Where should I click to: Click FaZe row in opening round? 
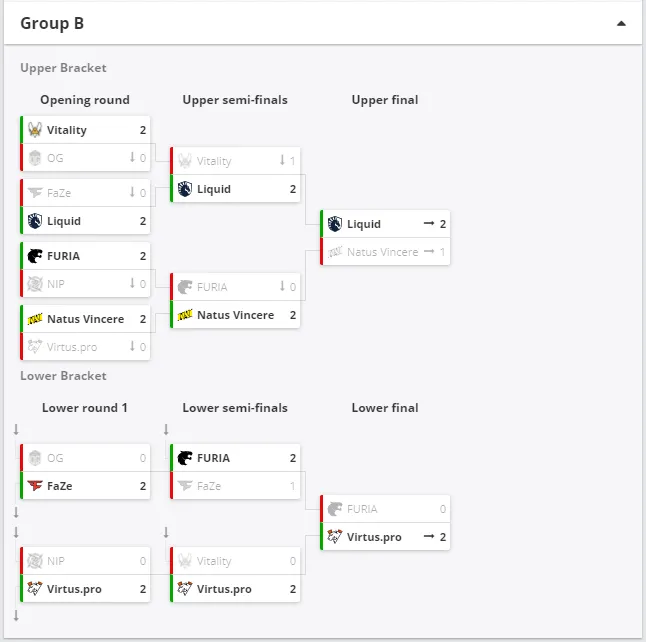[85, 193]
